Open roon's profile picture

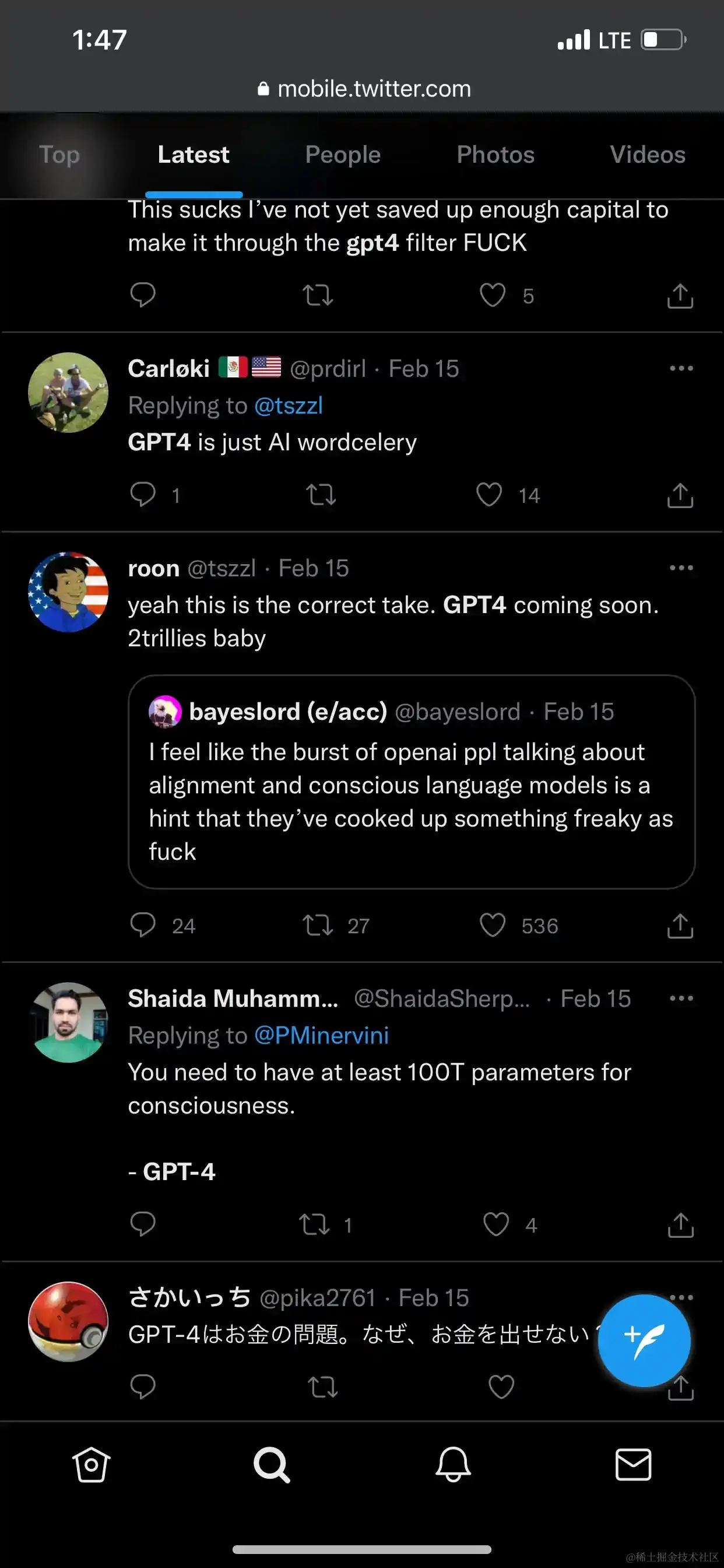click(68, 591)
